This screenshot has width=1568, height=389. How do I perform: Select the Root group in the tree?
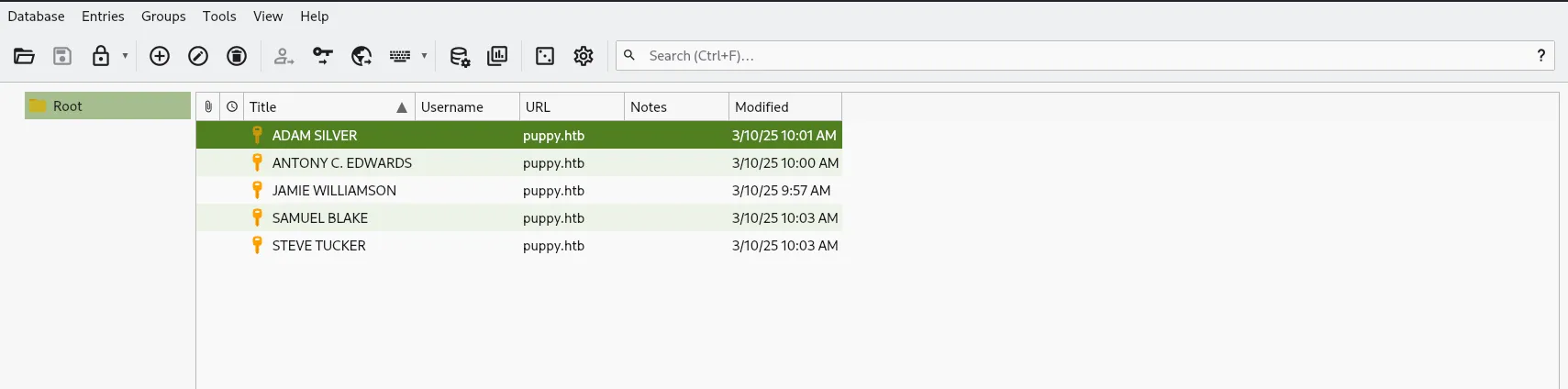(107, 106)
